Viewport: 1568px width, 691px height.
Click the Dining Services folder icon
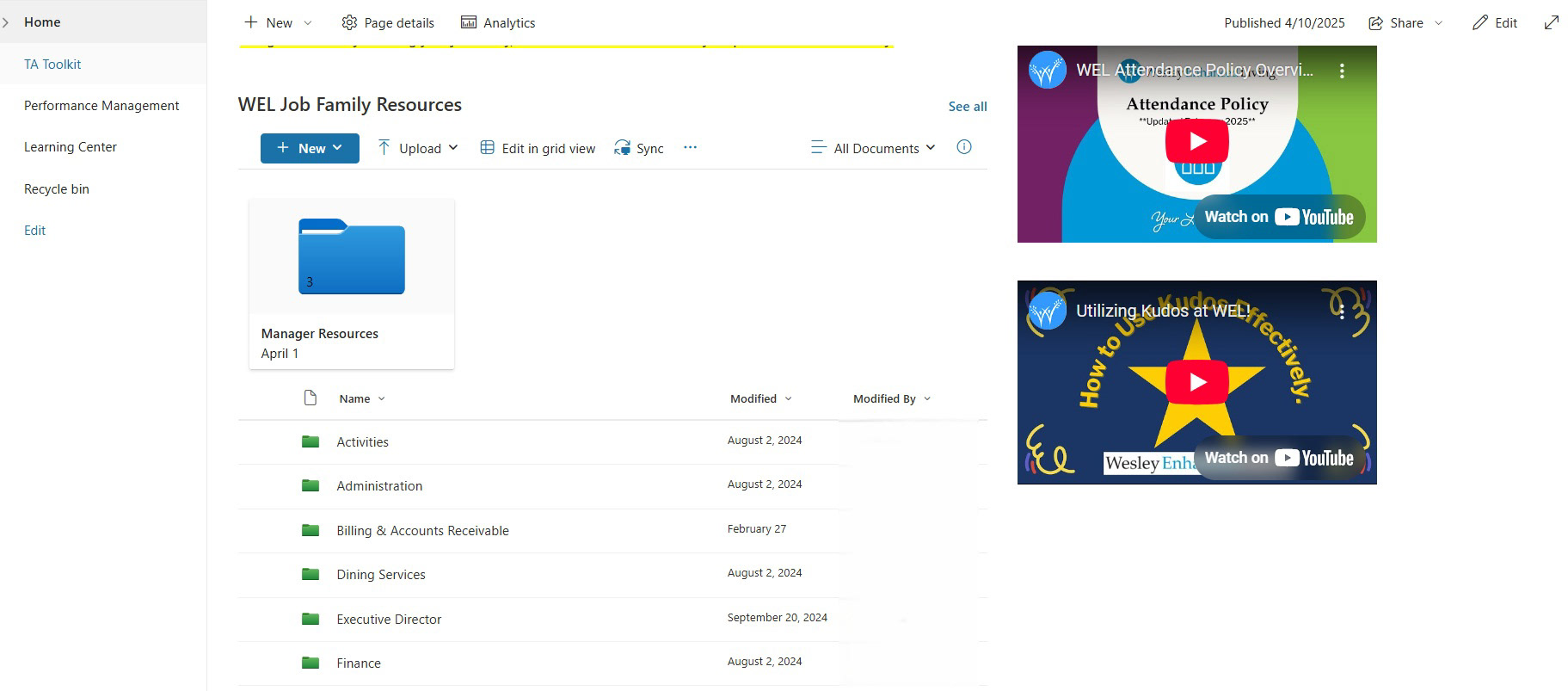(x=311, y=574)
